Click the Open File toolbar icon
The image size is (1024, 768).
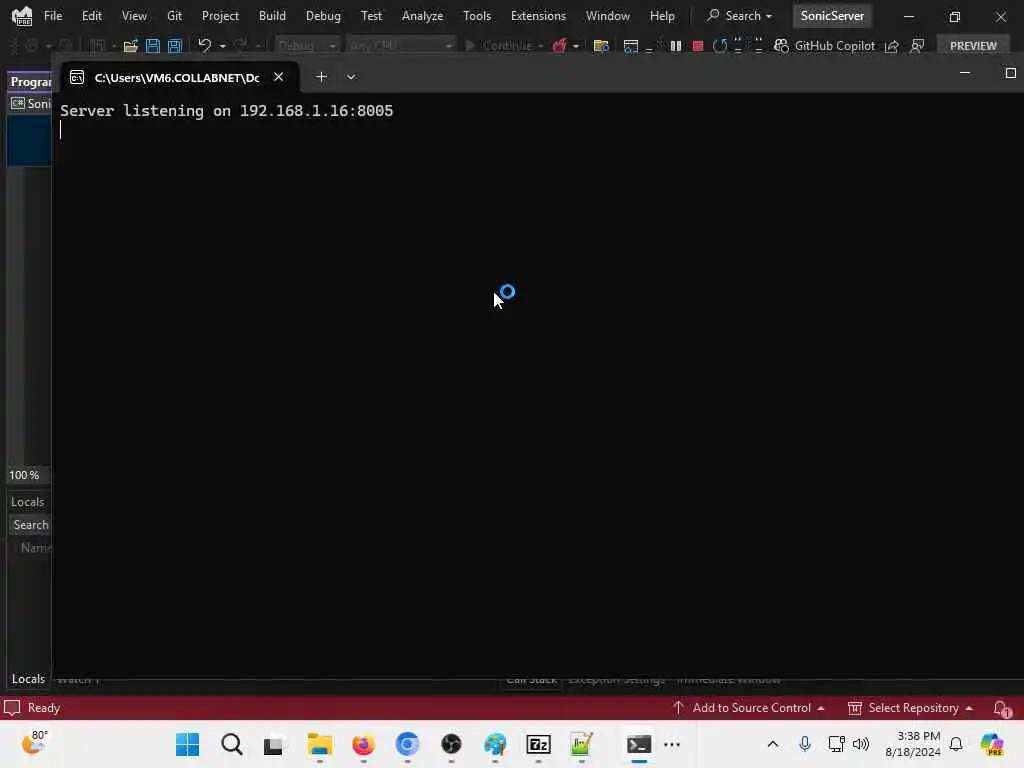click(x=131, y=46)
